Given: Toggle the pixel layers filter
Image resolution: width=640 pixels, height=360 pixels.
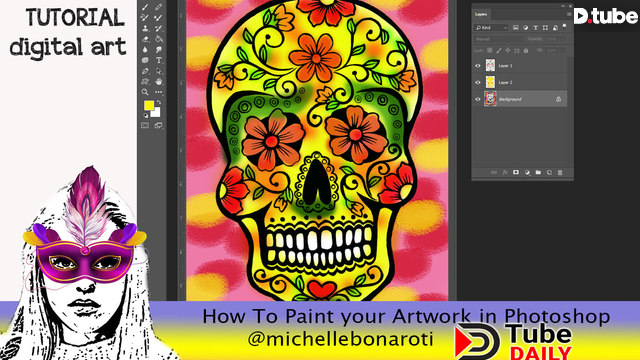Looking at the screenshot, I should [516, 28].
